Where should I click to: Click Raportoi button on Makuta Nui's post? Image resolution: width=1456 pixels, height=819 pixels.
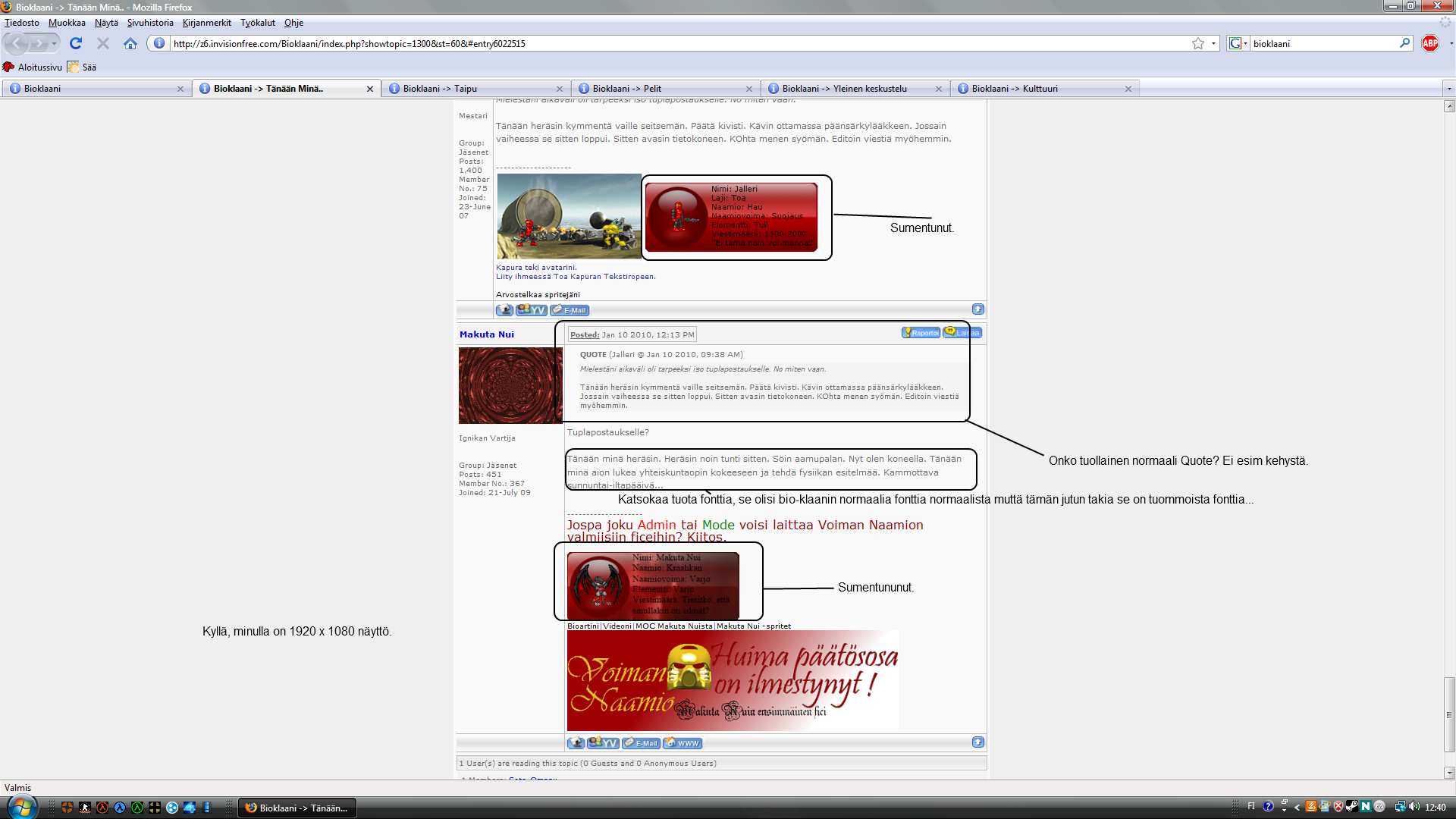pos(921,333)
